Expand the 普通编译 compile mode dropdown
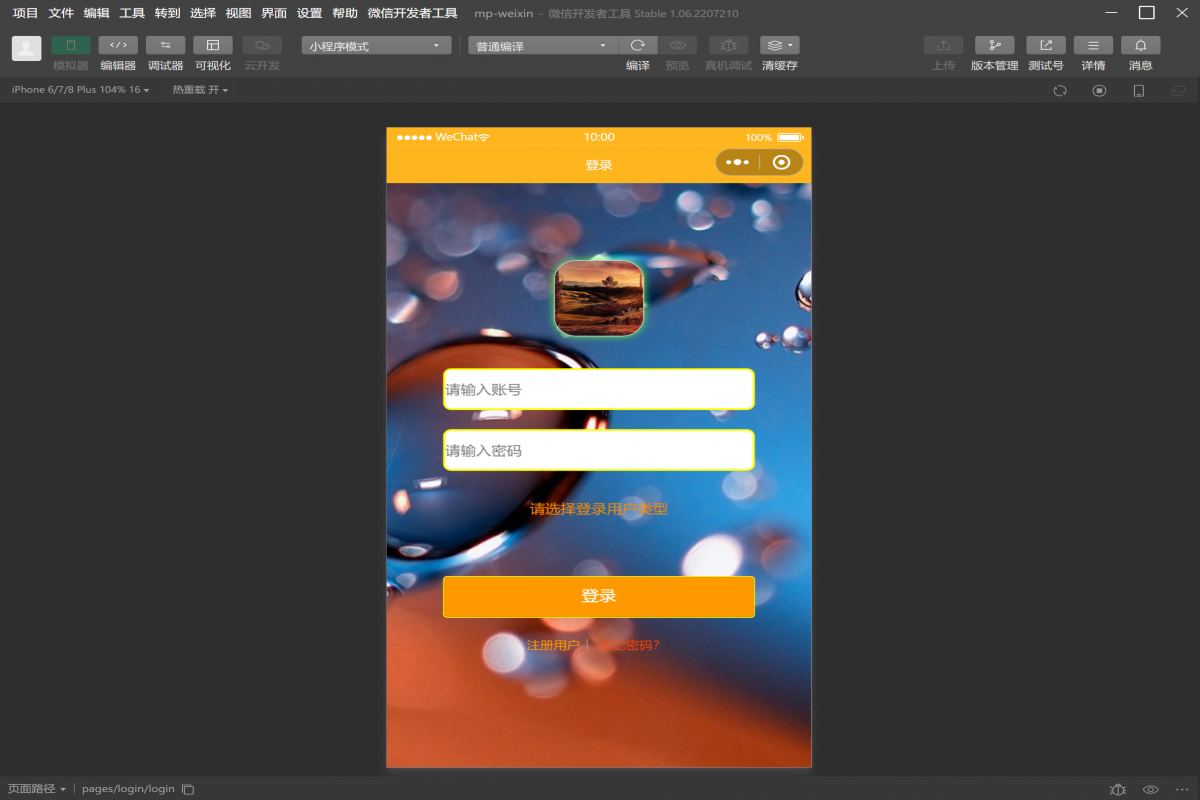This screenshot has width=1200, height=800. (x=543, y=46)
